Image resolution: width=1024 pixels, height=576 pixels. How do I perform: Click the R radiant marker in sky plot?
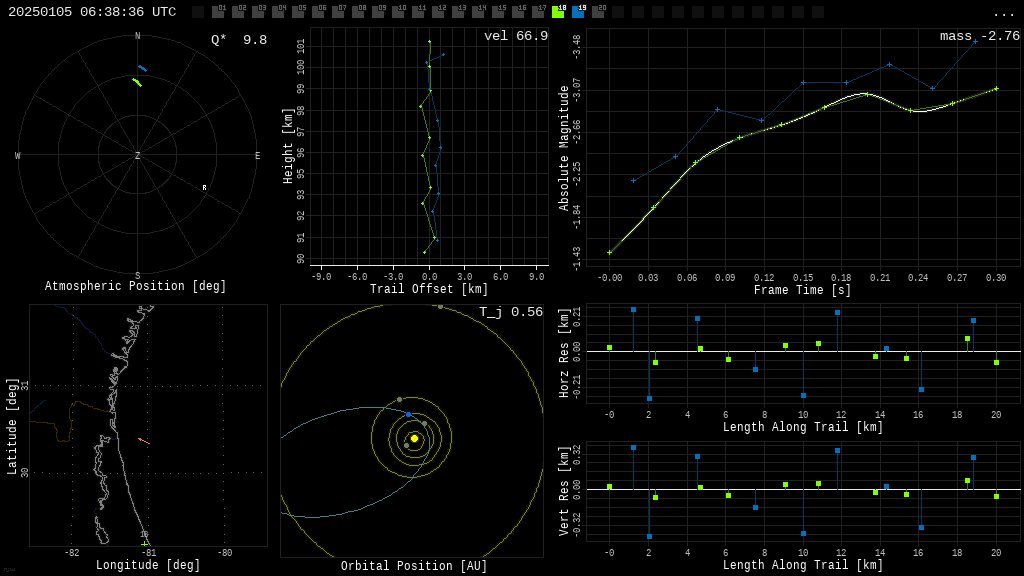click(x=204, y=188)
